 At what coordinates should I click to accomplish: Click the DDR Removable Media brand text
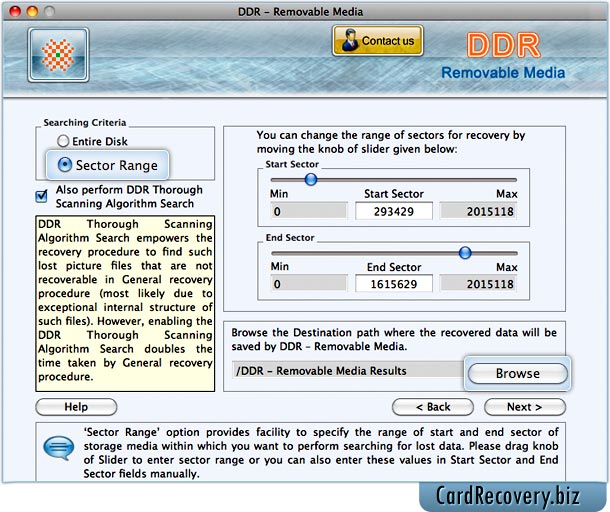[x=503, y=56]
